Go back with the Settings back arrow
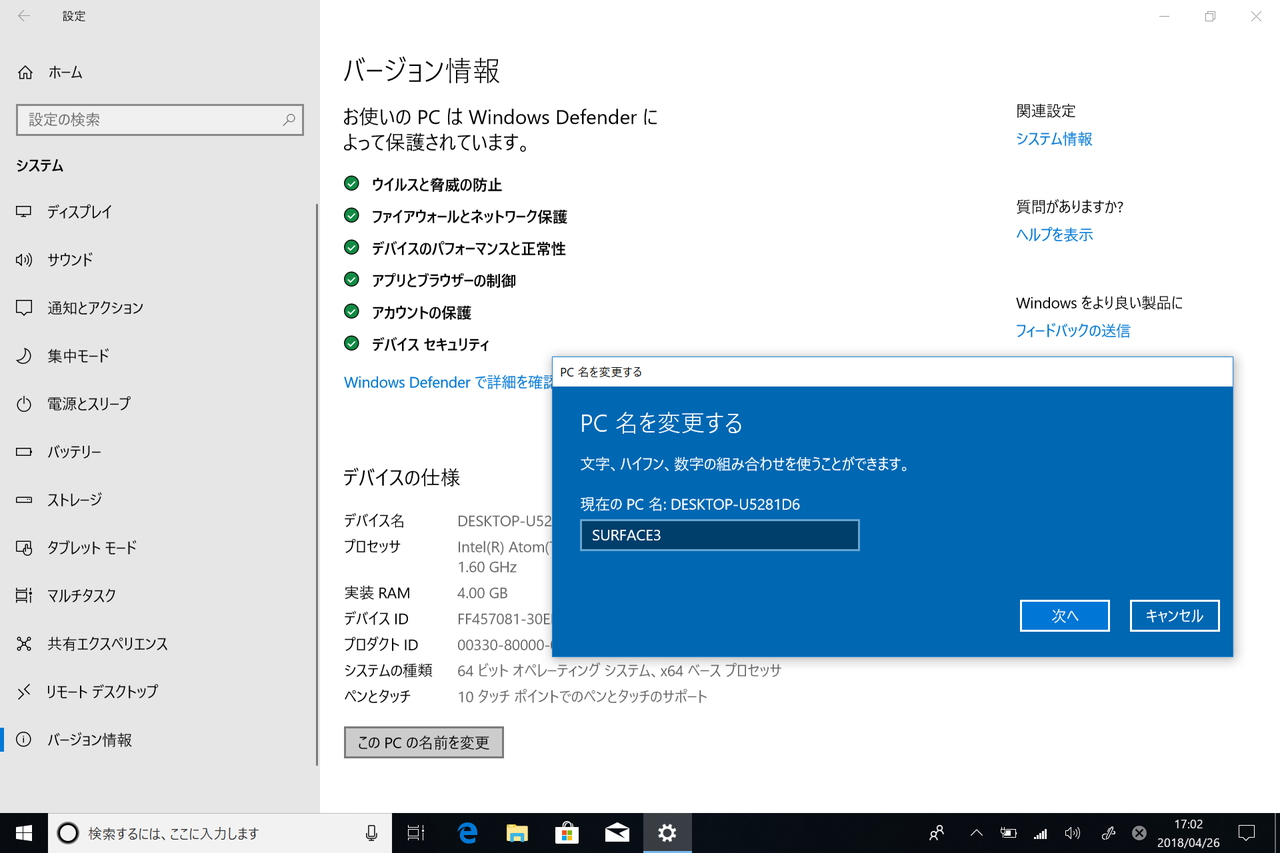Viewport: 1280px width, 853px height. (24, 16)
